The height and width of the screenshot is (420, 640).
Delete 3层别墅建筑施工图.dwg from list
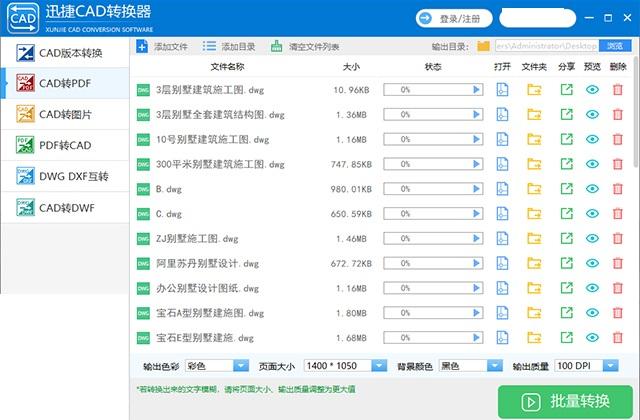click(x=618, y=89)
